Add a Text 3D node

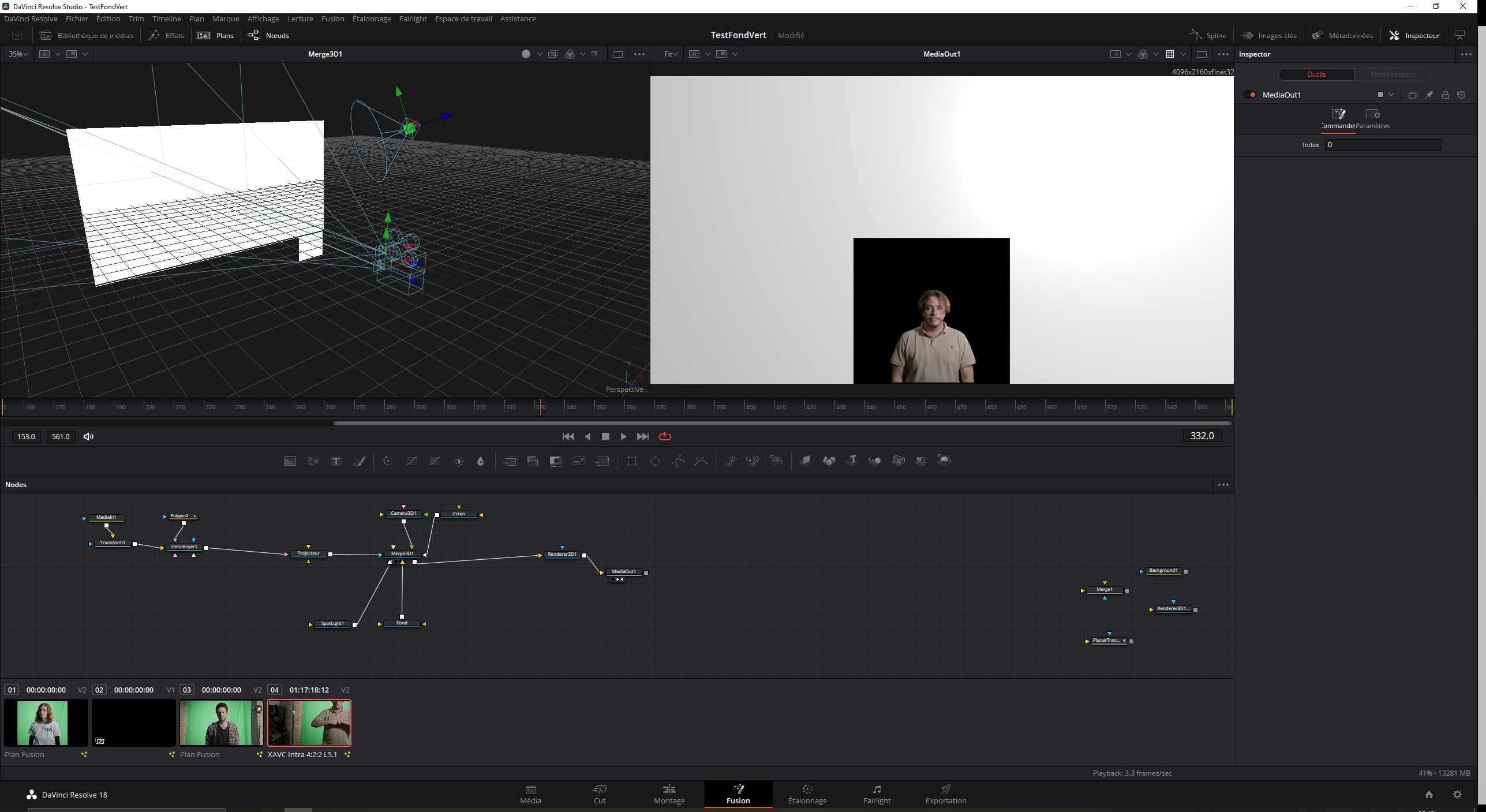click(852, 461)
